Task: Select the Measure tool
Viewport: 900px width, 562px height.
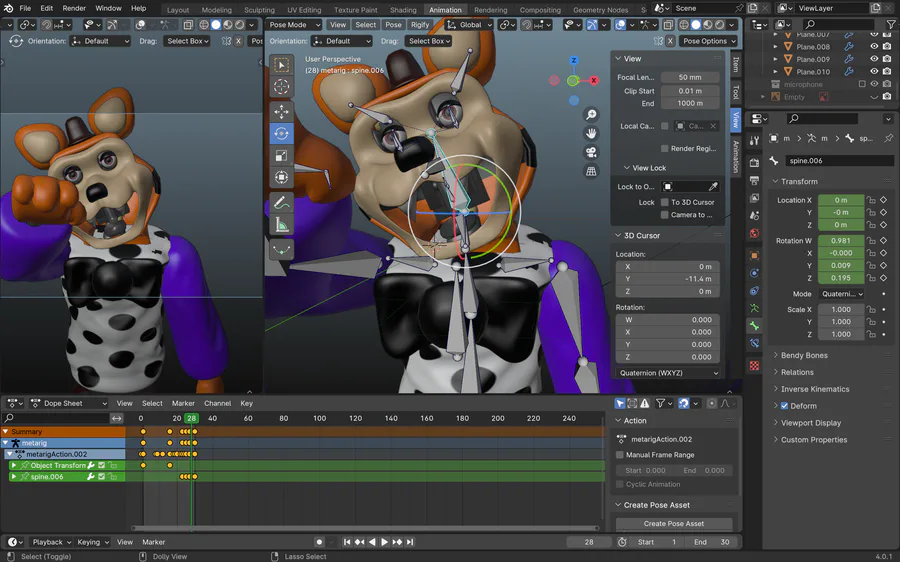Action: (x=281, y=224)
